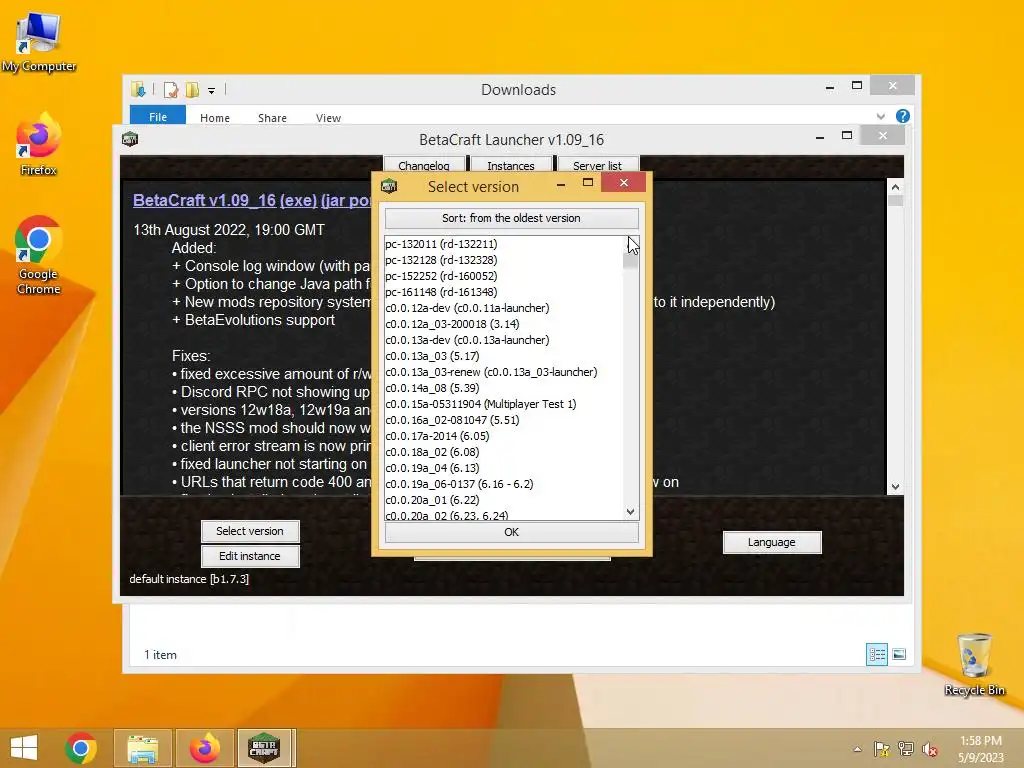Switch Downloads to details view icon
Viewport: 1024px width, 768px height.
(x=876, y=654)
